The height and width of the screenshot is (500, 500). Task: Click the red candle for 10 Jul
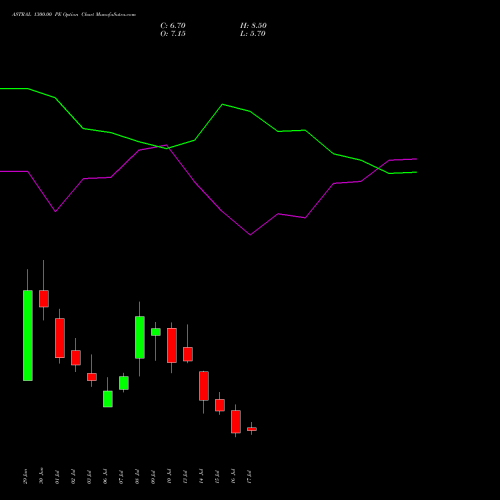pyautogui.click(x=172, y=345)
